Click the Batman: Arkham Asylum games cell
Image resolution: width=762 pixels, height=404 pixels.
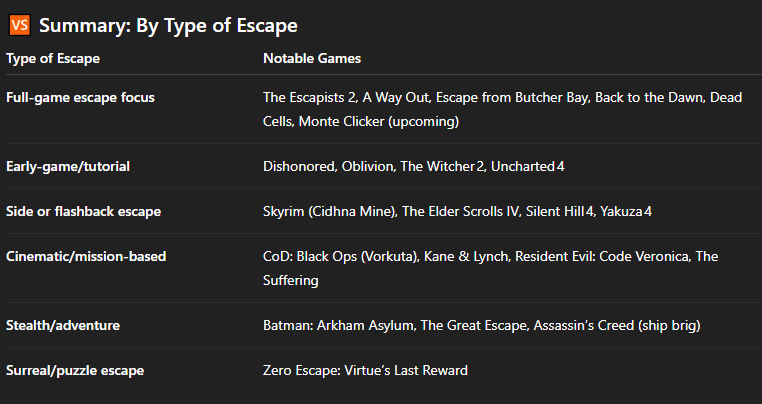pyautogui.click(x=482, y=325)
